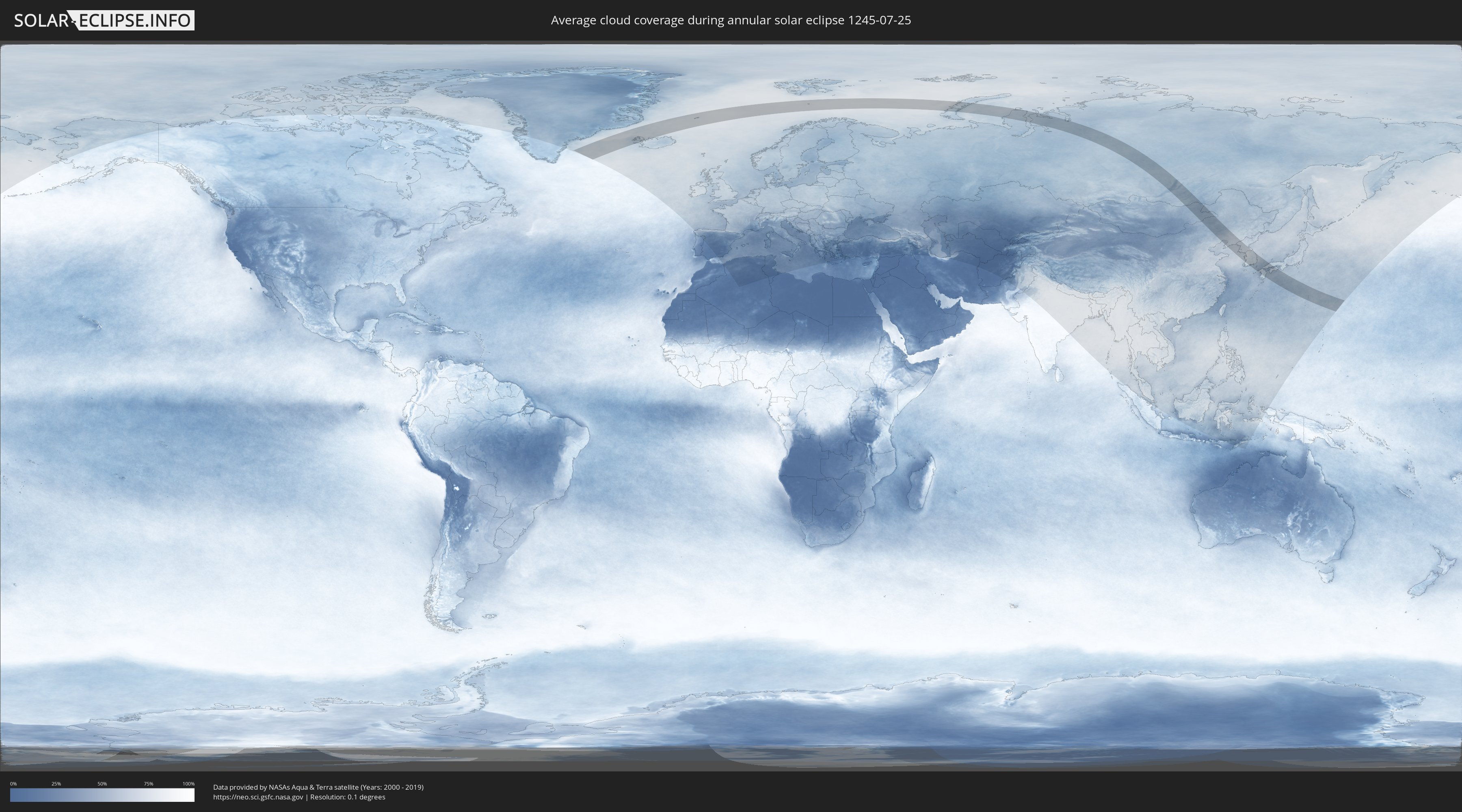Click the NASA Aqua & Terra data credit line

tap(318, 787)
